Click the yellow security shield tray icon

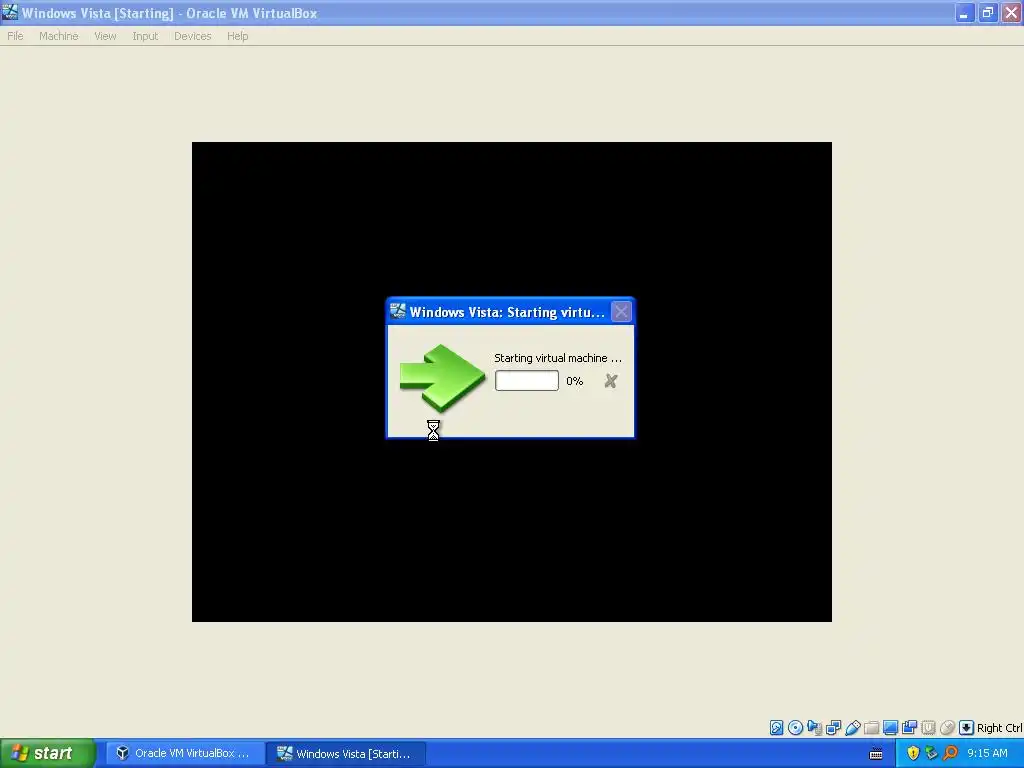point(913,753)
